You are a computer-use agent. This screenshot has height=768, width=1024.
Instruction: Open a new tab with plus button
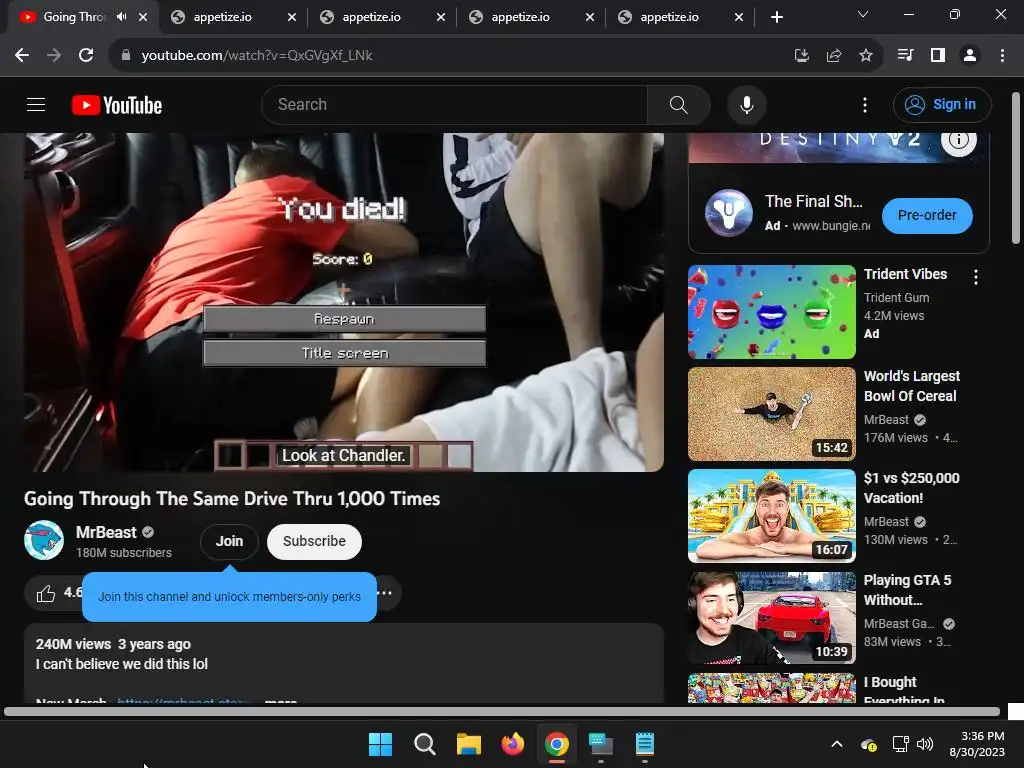click(x=776, y=17)
